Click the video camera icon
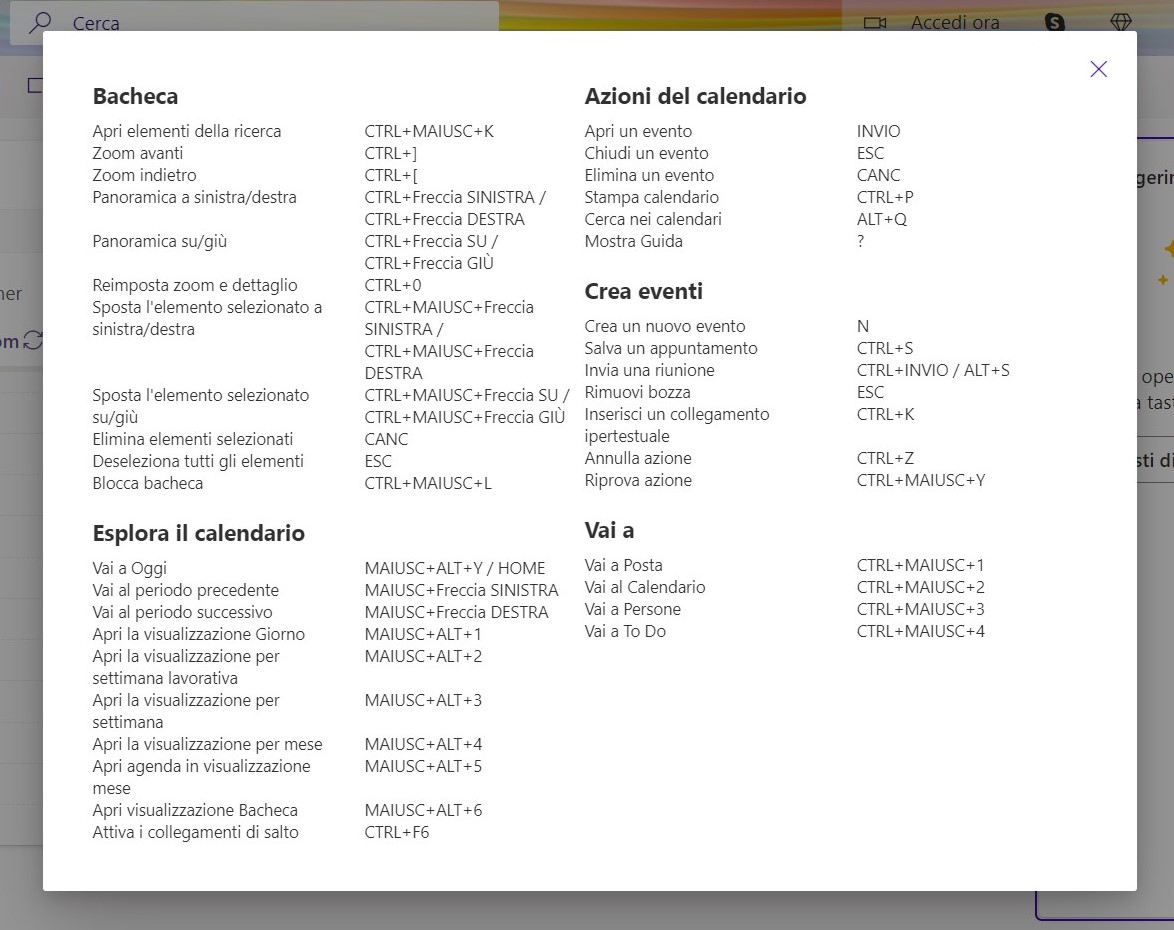1174x930 pixels. coord(875,22)
